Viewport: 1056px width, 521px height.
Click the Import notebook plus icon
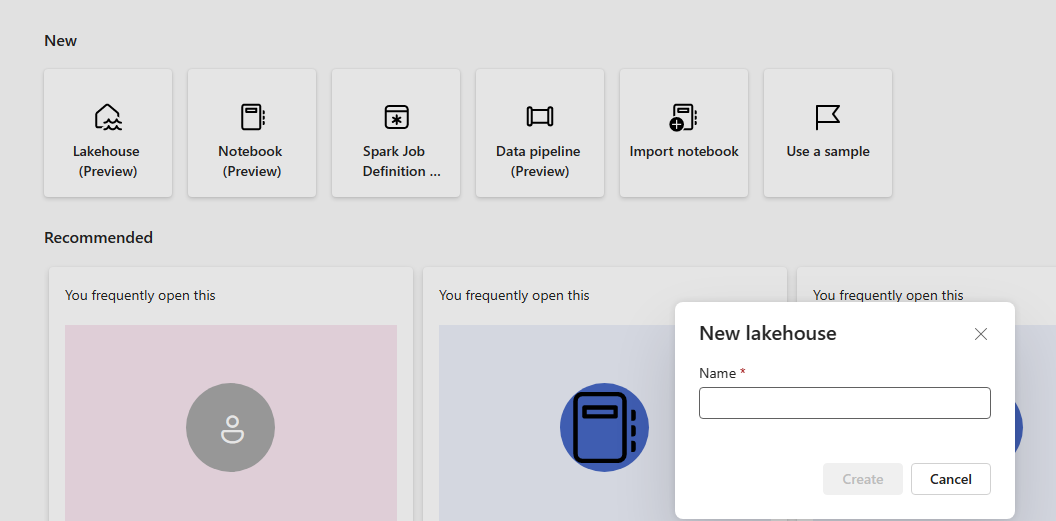point(683,117)
